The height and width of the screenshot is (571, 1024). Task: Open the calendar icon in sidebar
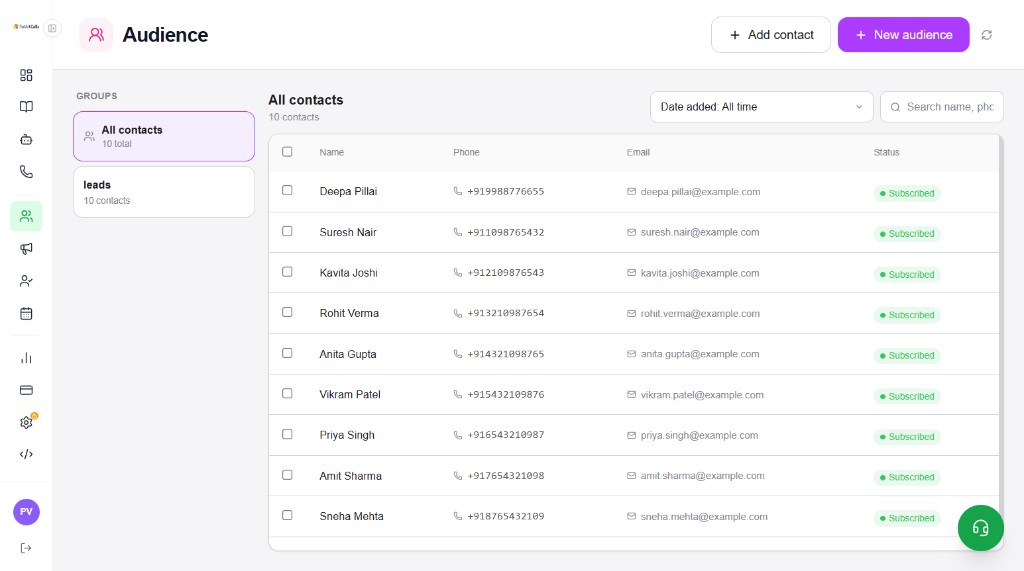26,314
